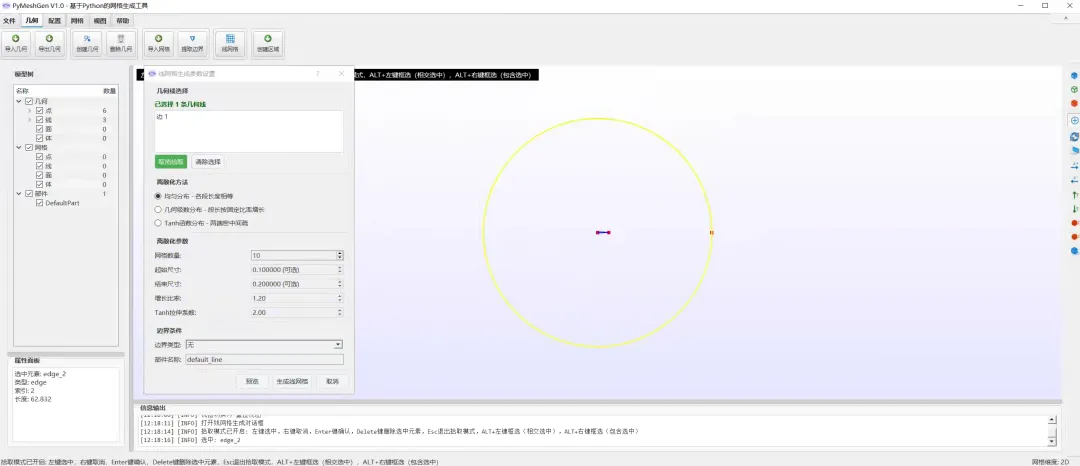Open the 视图 ribbon tab
Viewport: 1080px width, 466px height.
[100, 21]
